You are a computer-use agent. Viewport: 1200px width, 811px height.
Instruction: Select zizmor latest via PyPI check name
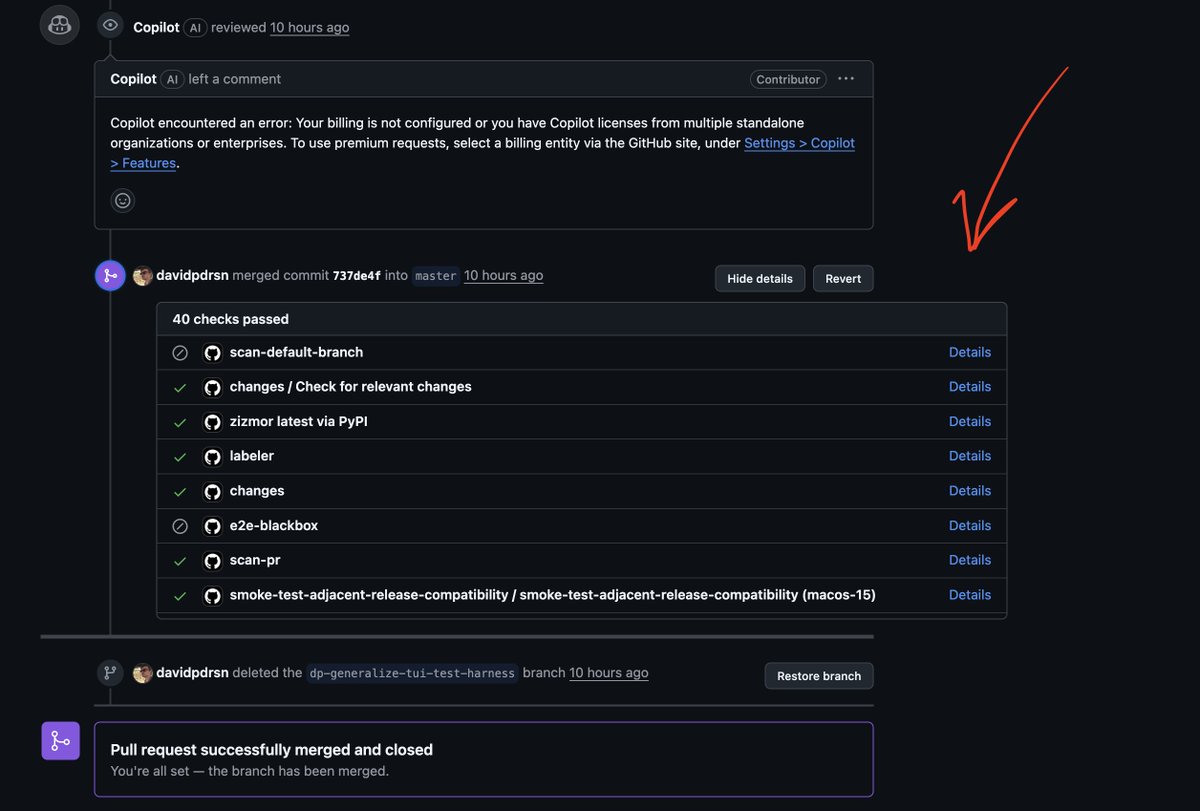coord(298,421)
